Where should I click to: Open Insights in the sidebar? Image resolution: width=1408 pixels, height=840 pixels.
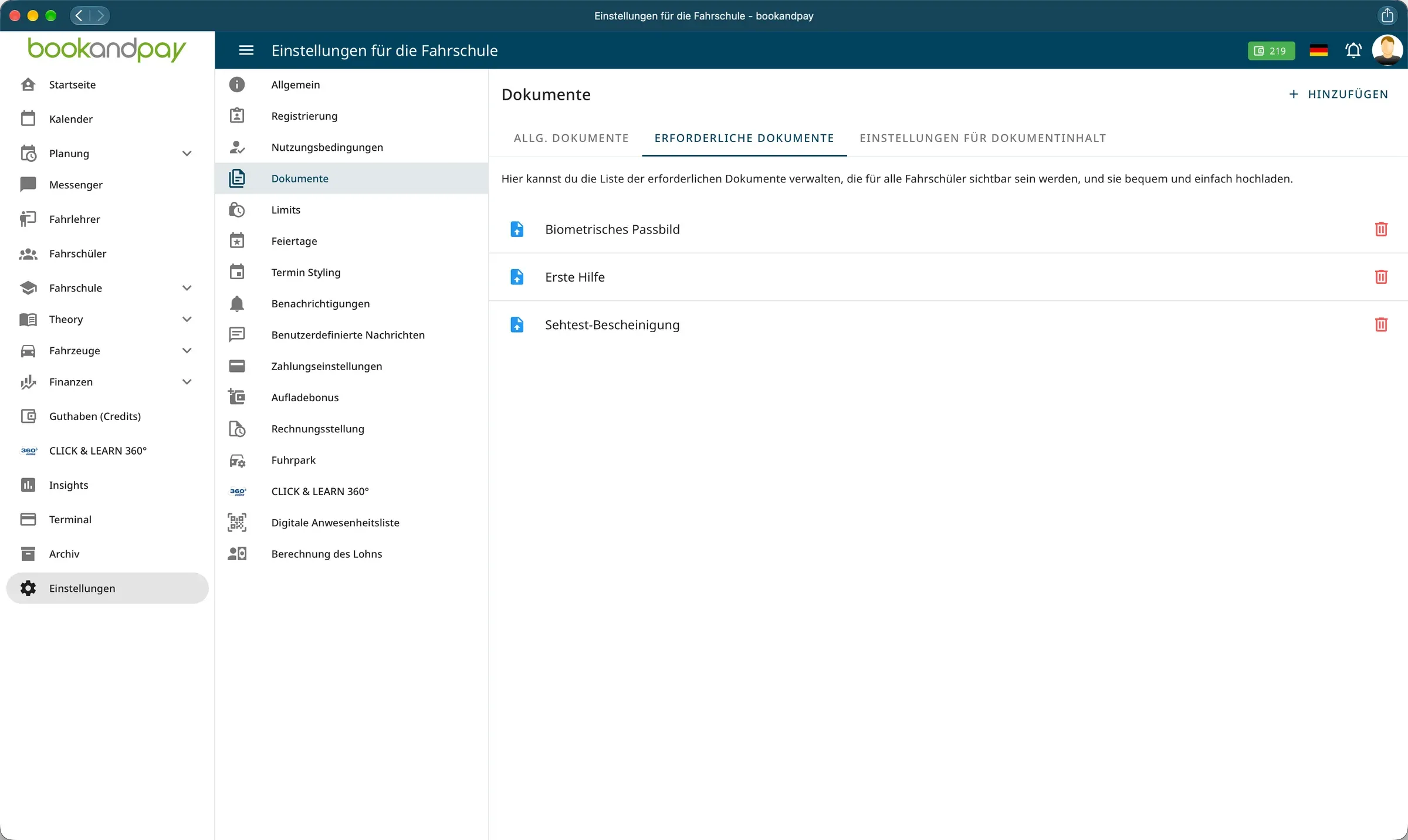coord(107,485)
